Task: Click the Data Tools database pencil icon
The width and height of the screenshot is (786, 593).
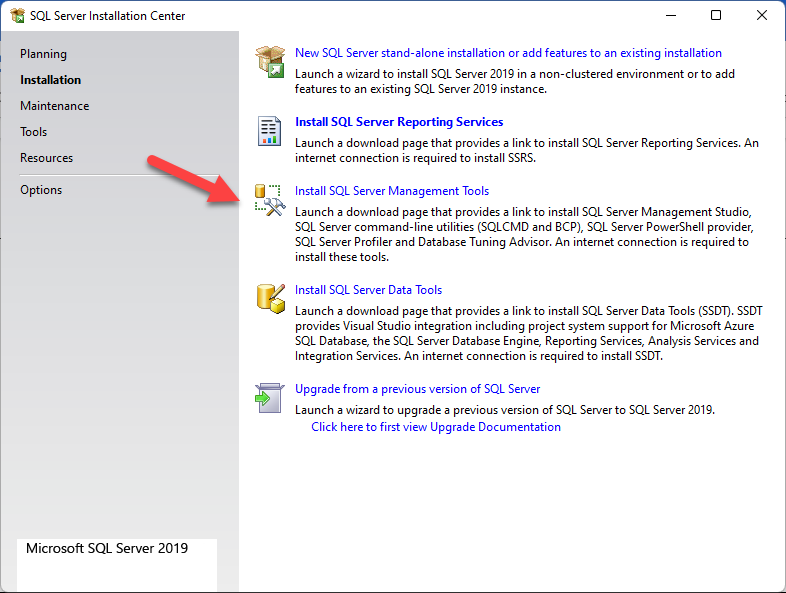Action: coord(271,299)
